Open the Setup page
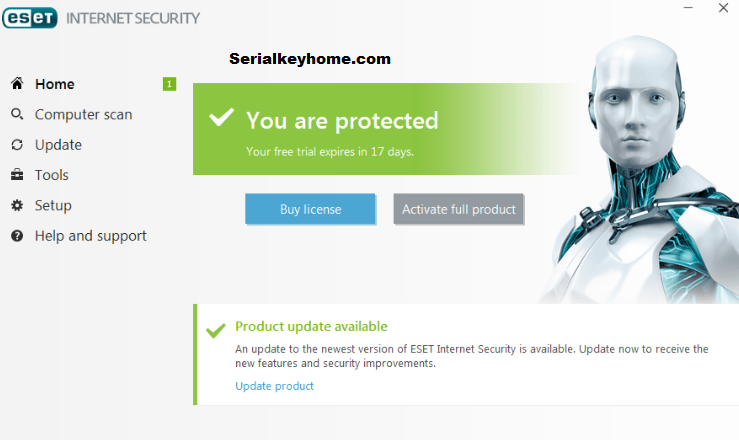 point(53,205)
